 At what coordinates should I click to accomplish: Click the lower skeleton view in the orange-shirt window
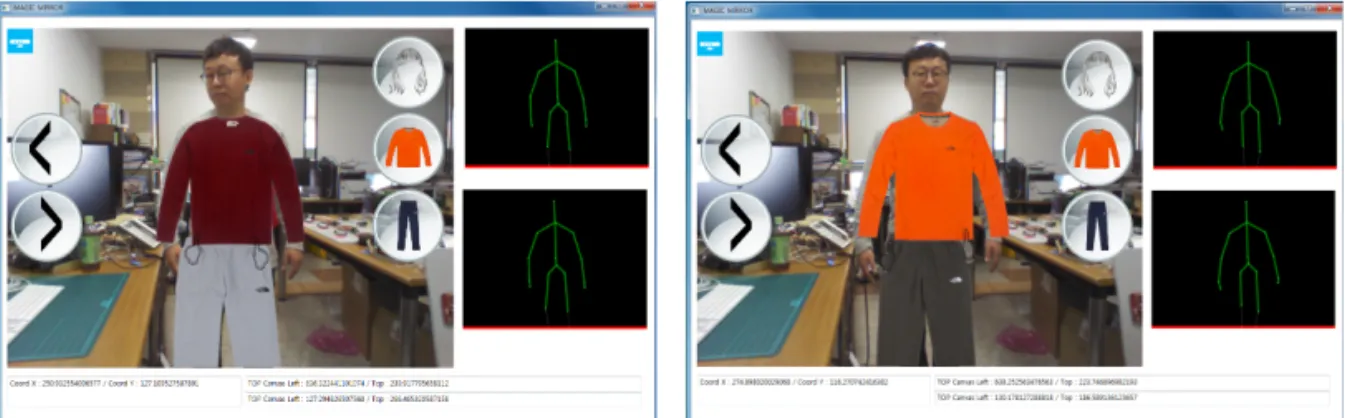pyautogui.click(x=1245, y=259)
